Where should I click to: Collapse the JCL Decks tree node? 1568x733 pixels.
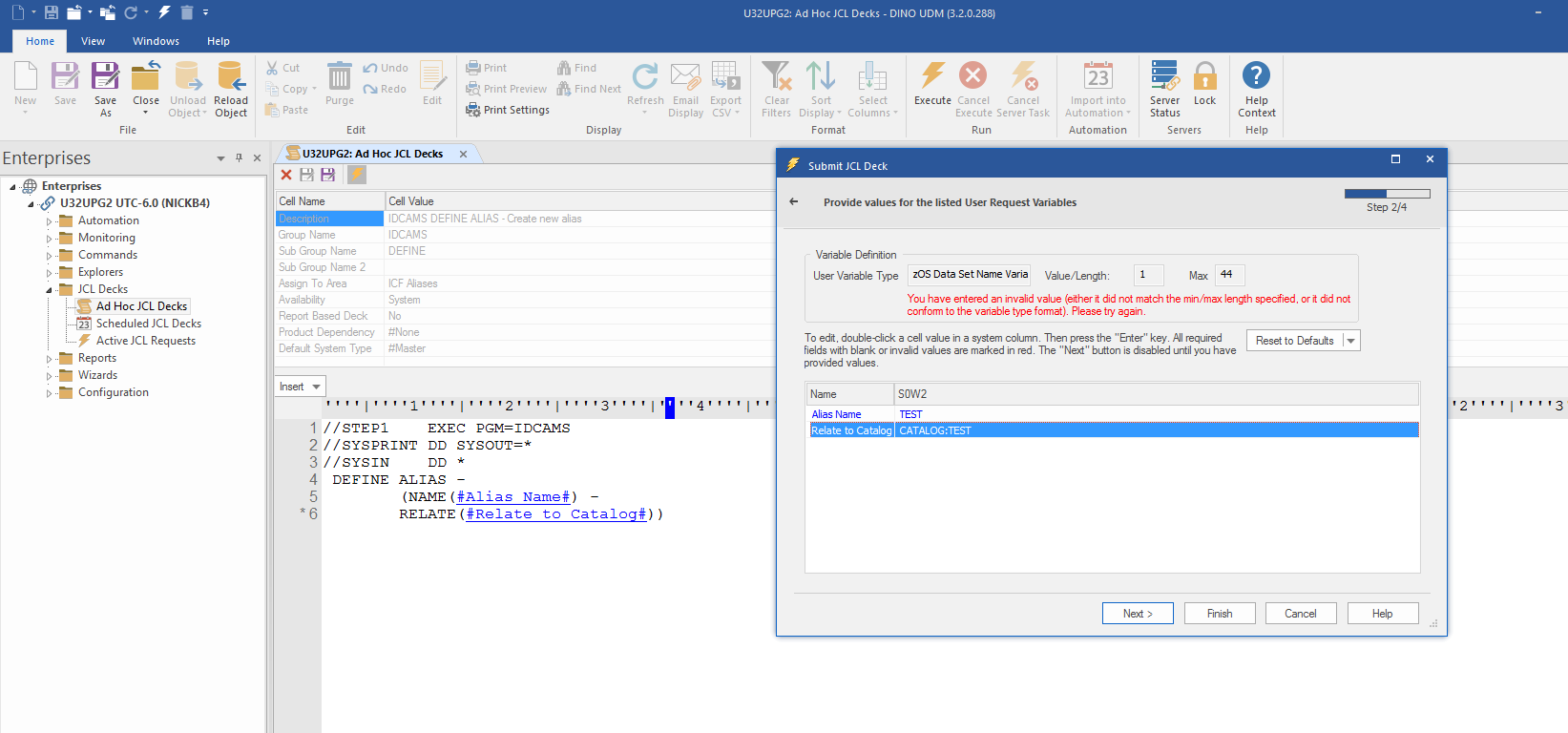(50, 290)
